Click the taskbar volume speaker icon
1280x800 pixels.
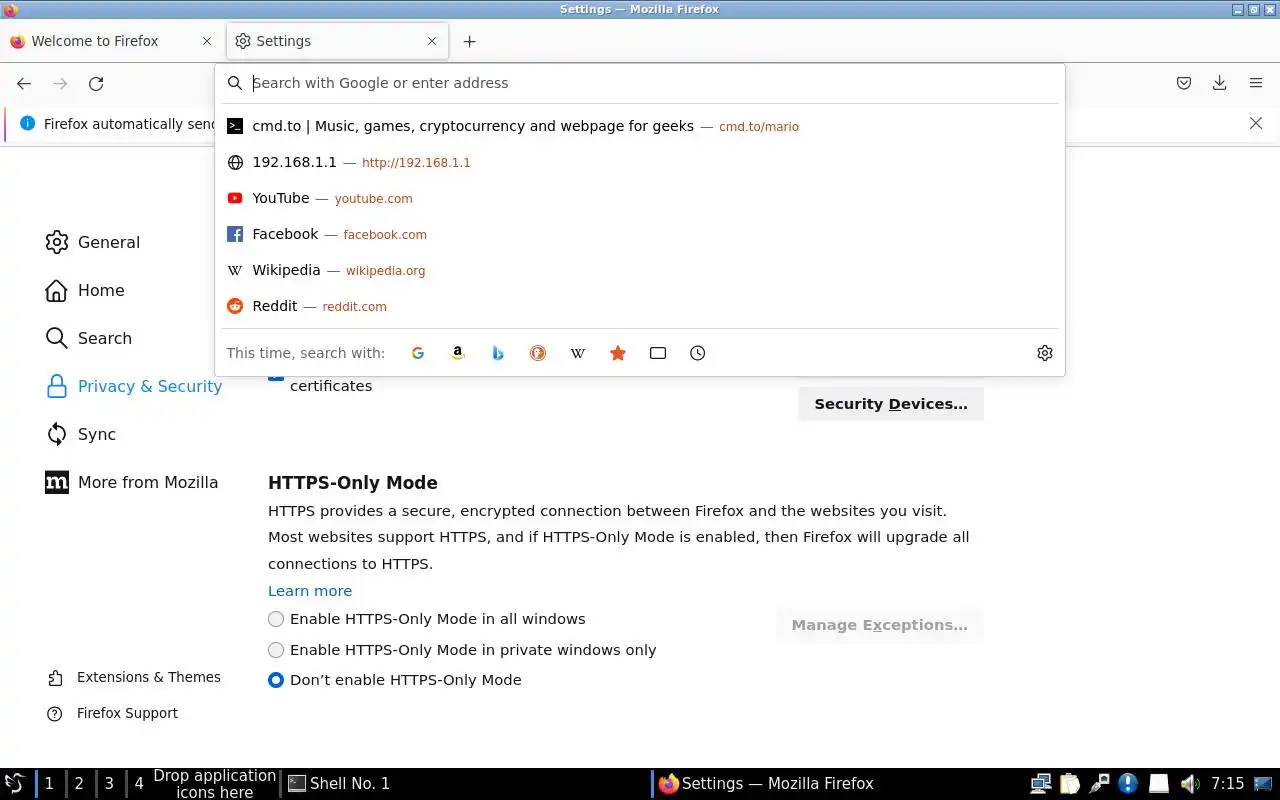1189,784
